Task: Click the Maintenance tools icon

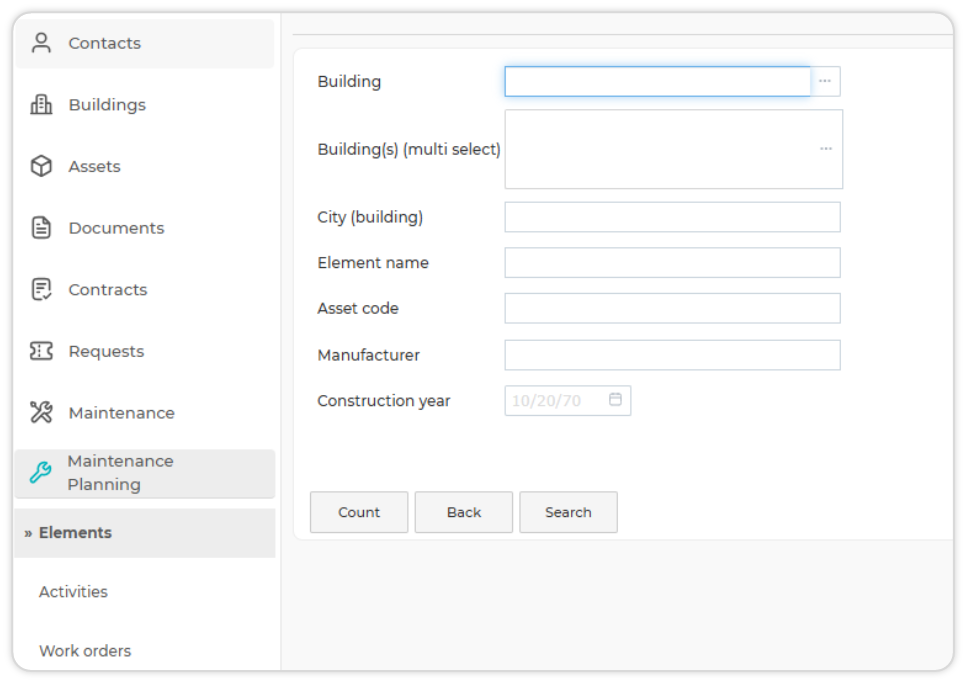Action: [x=41, y=413]
